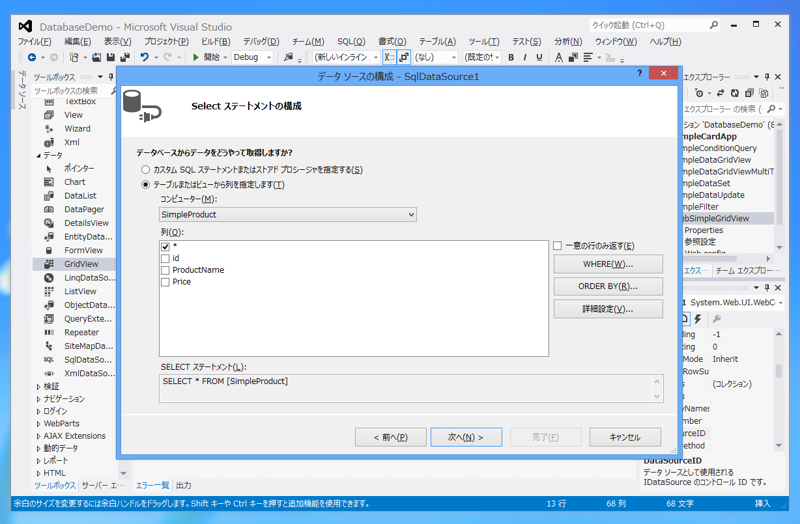Click the Events lightning bolt icon in Properties
Image resolution: width=800 pixels, height=524 pixels.
[x=697, y=319]
